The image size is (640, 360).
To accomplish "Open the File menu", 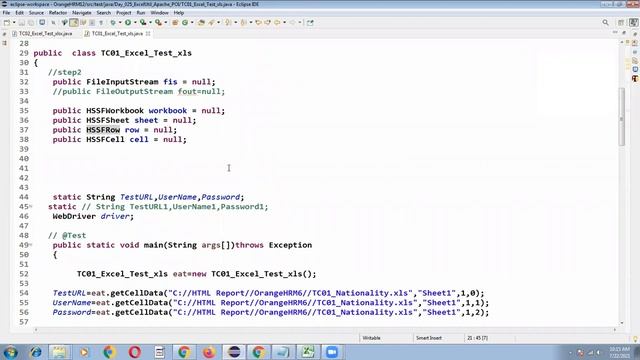I will 6,13.
